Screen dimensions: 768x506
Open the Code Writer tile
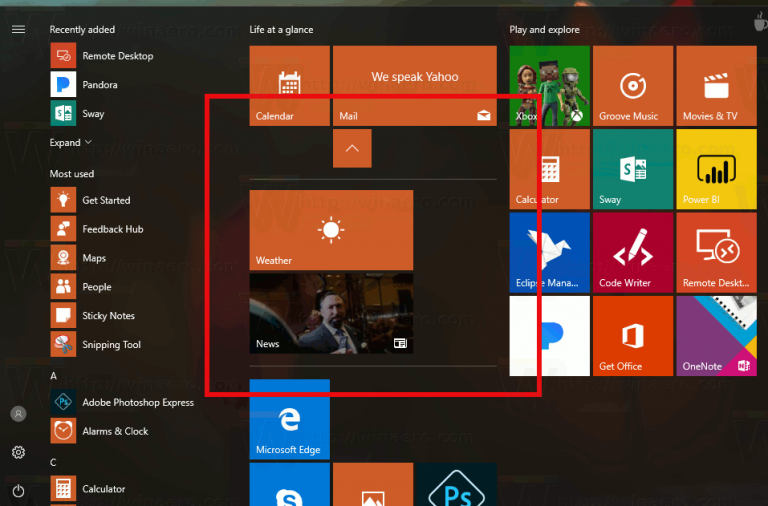(x=631, y=254)
